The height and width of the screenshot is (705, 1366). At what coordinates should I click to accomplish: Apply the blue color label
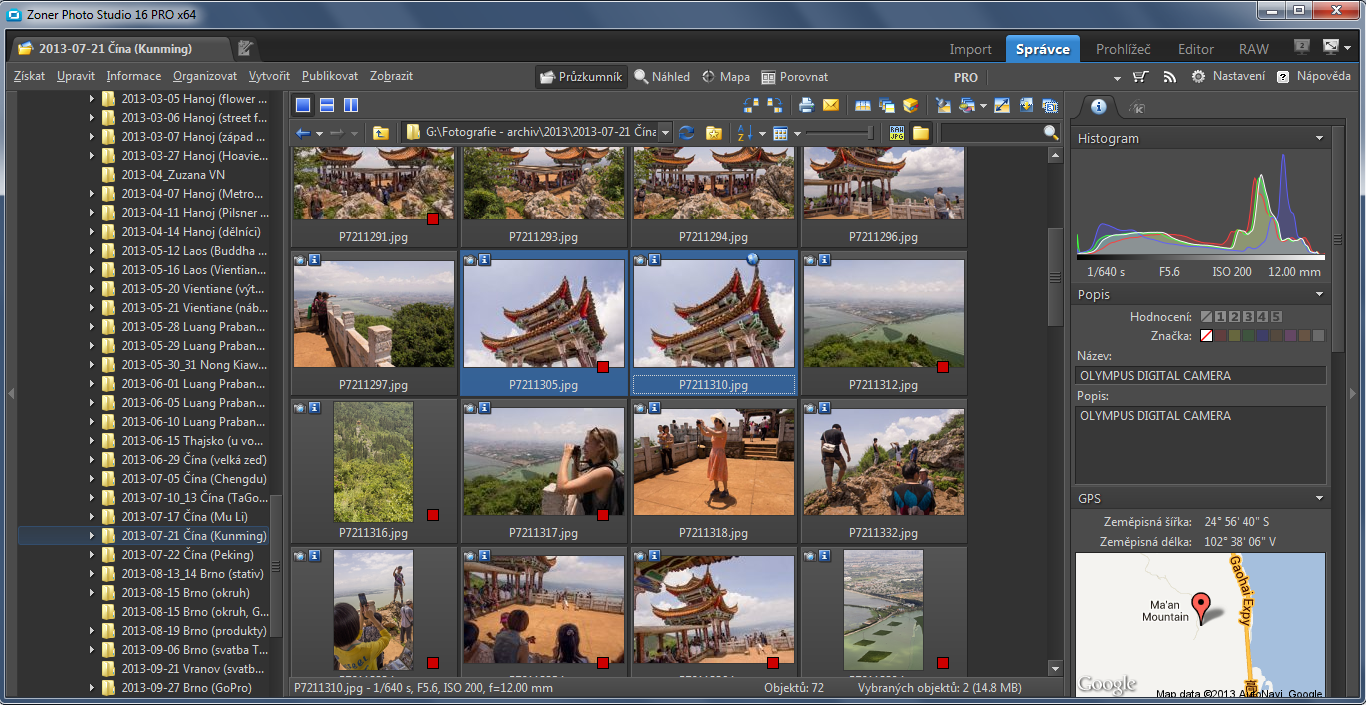1262,336
